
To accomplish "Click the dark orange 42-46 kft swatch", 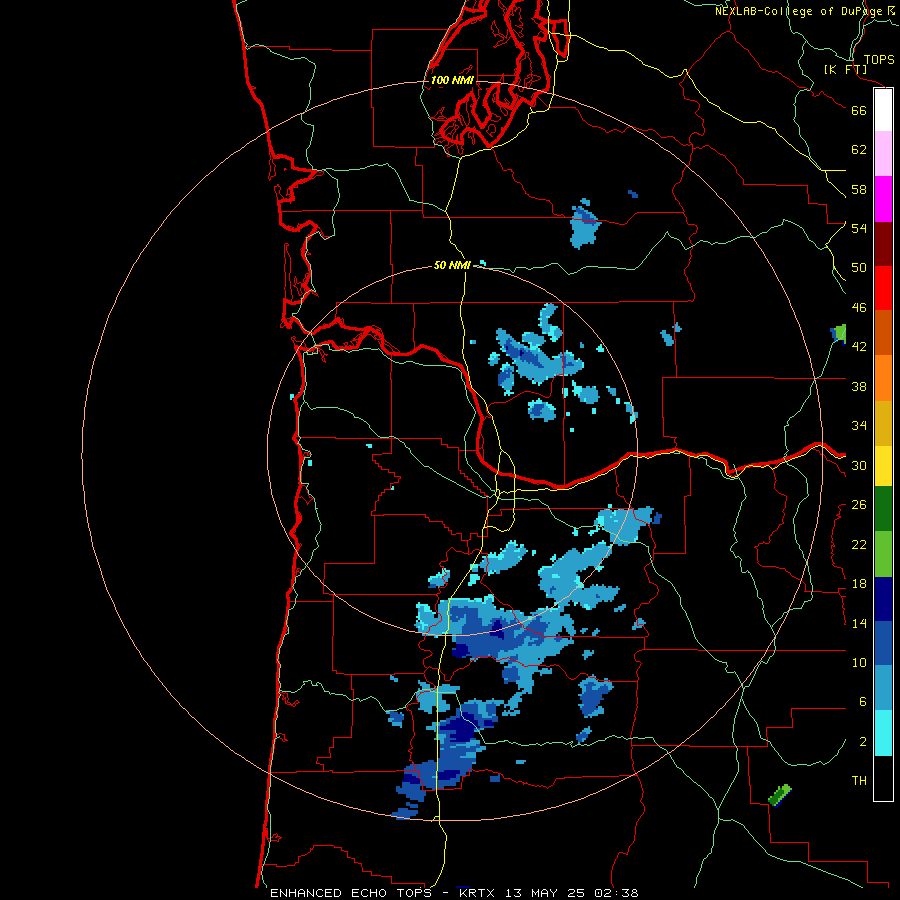I will tap(883, 332).
